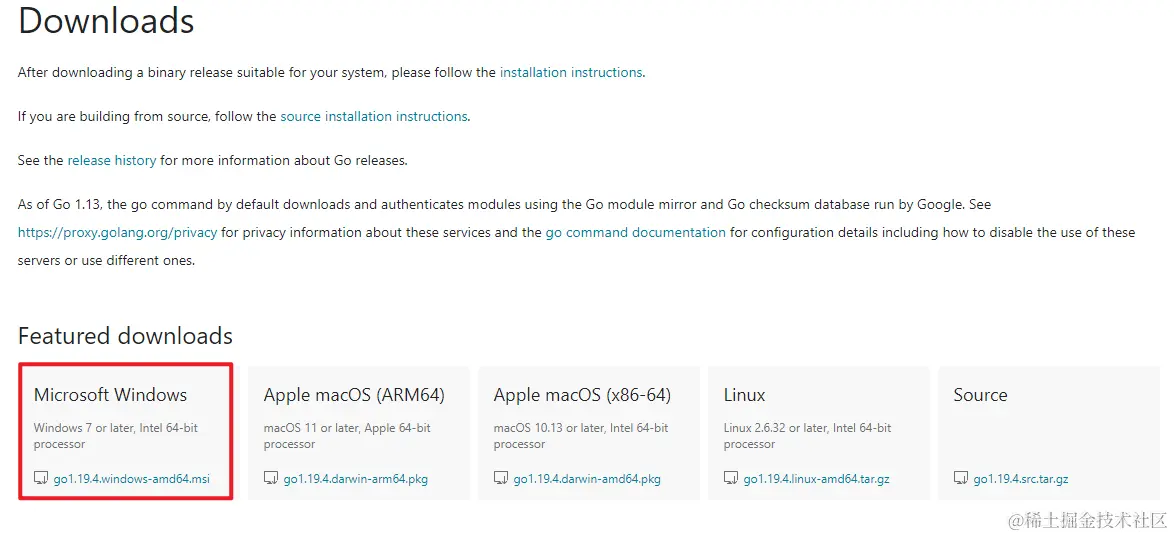1174x537 pixels.
Task: Select the Source download card title
Action: (980, 395)
